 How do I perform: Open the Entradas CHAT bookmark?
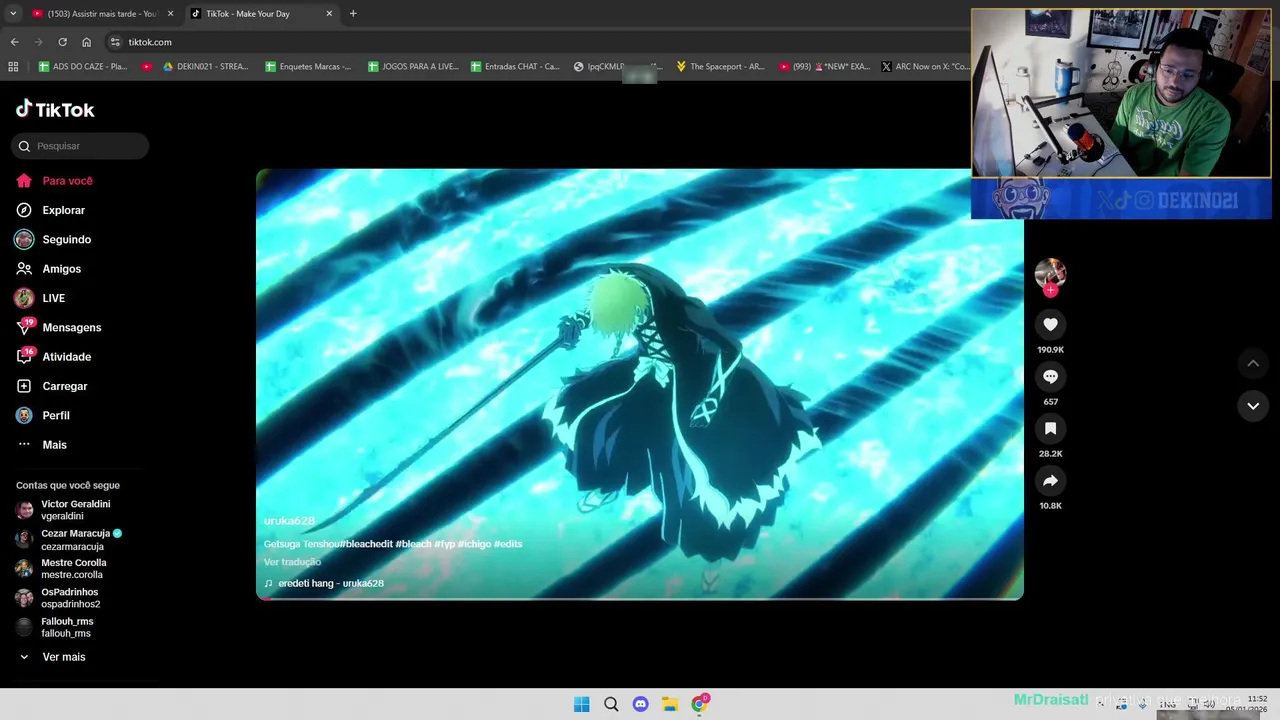pos(515,67)
